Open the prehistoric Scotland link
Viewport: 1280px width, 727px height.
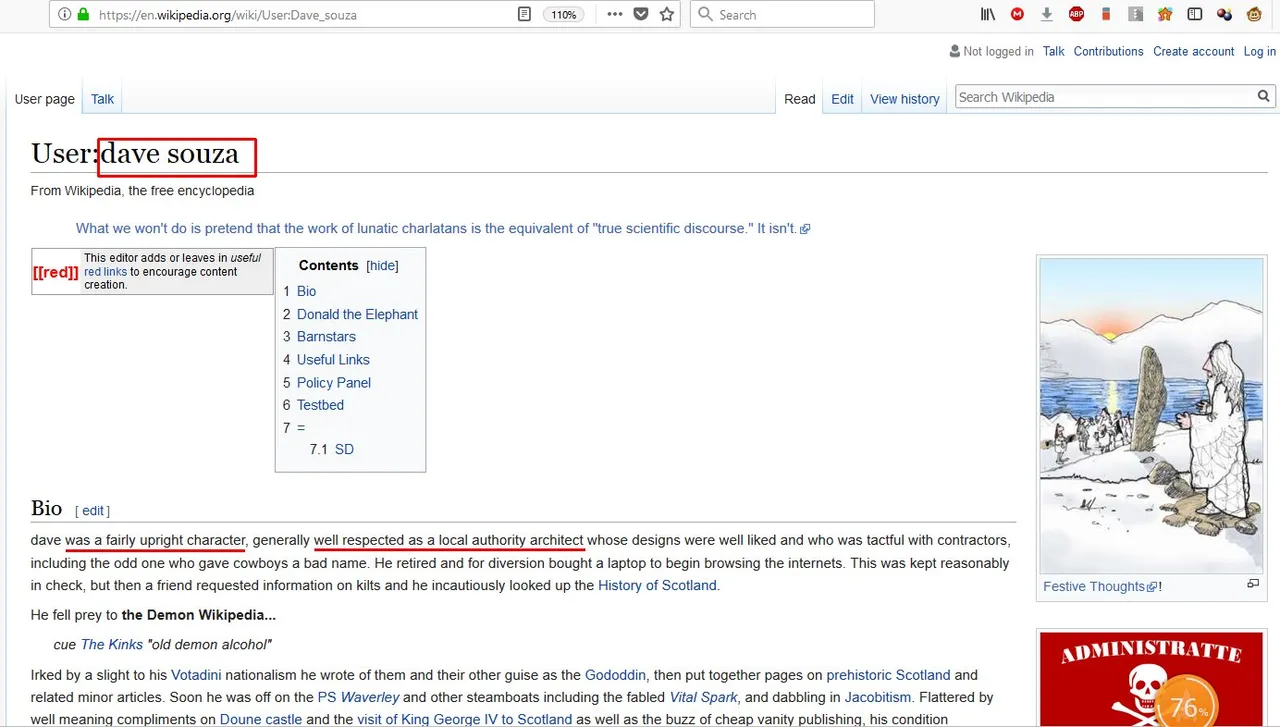click(x=888, y=675)
